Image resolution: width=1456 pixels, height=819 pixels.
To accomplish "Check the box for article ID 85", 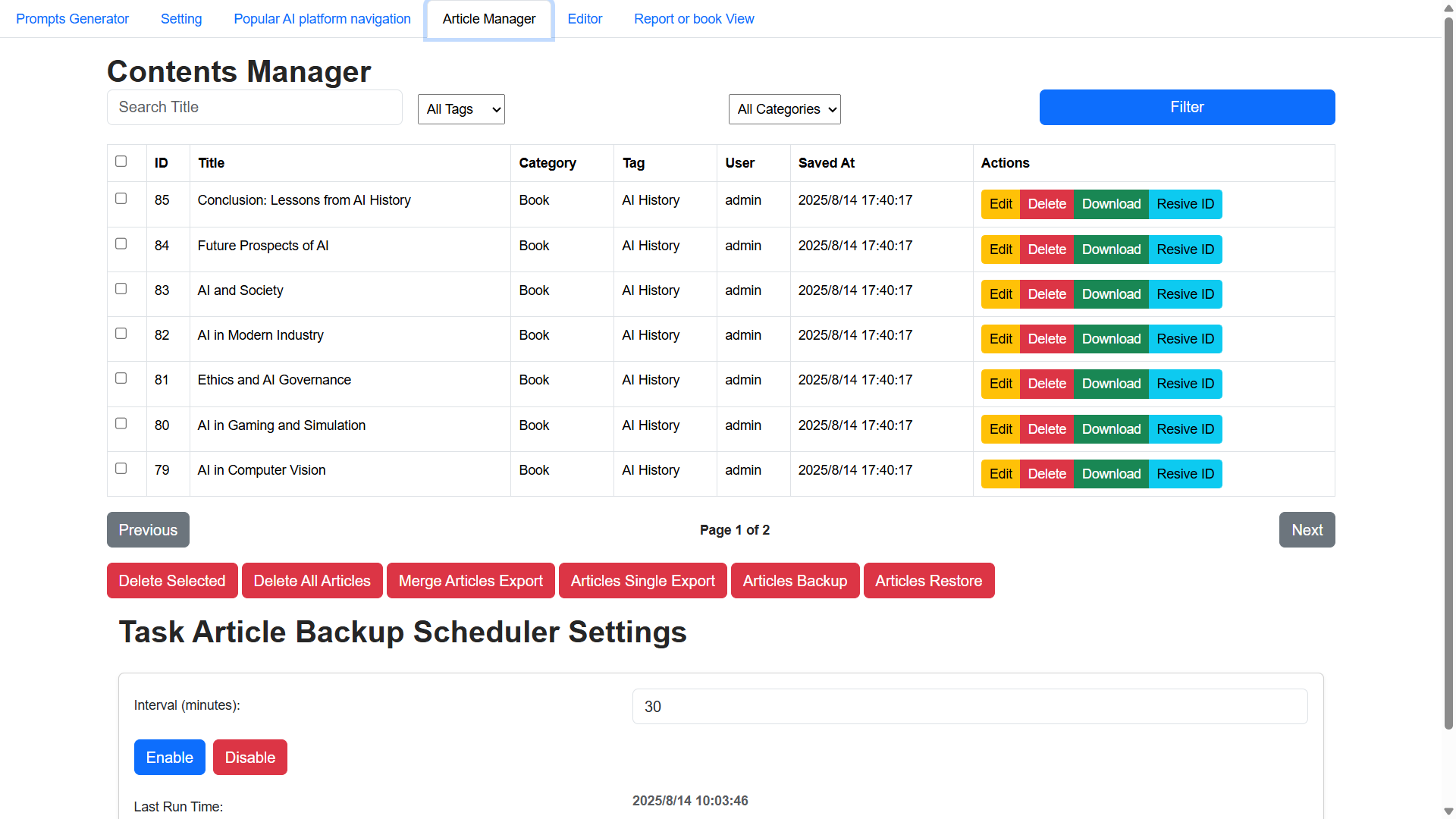I will pyautogui.click(x=121, y=199).
